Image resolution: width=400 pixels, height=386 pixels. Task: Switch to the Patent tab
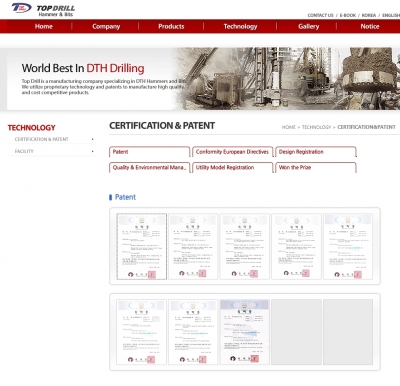[x=149, y=152]
